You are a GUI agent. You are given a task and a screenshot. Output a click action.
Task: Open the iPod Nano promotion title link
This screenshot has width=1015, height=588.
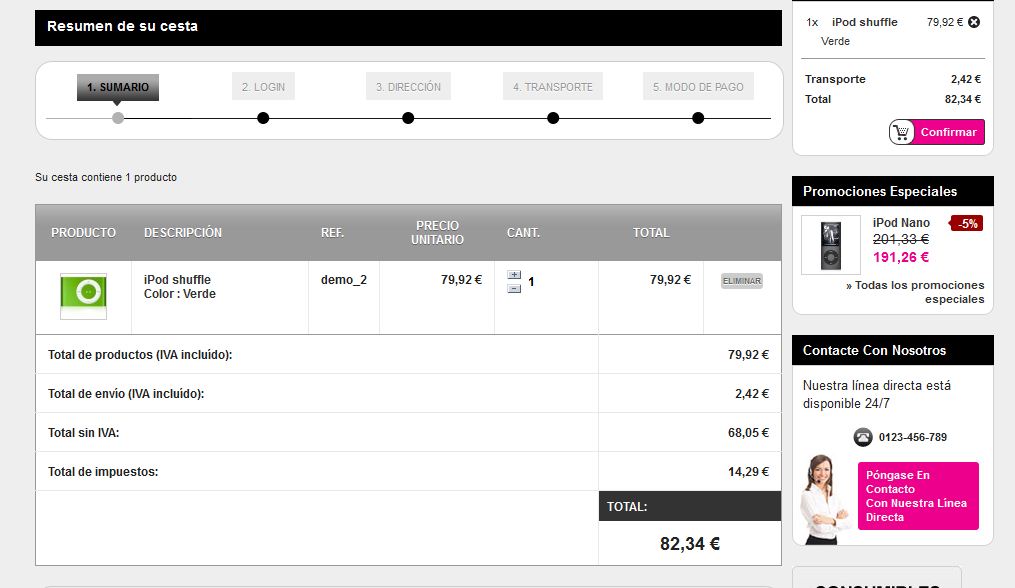[x=901, y=223]
